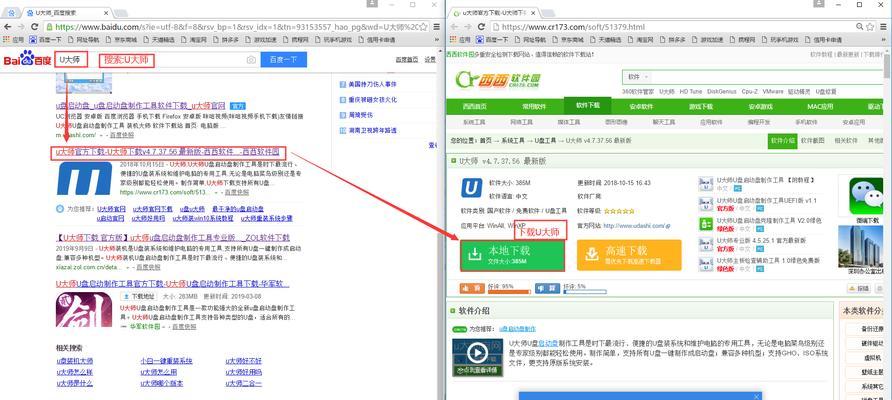Click the 本地下载 green download button
The image size is (892, 400).
pyautogui.click(x=513, y=255)
